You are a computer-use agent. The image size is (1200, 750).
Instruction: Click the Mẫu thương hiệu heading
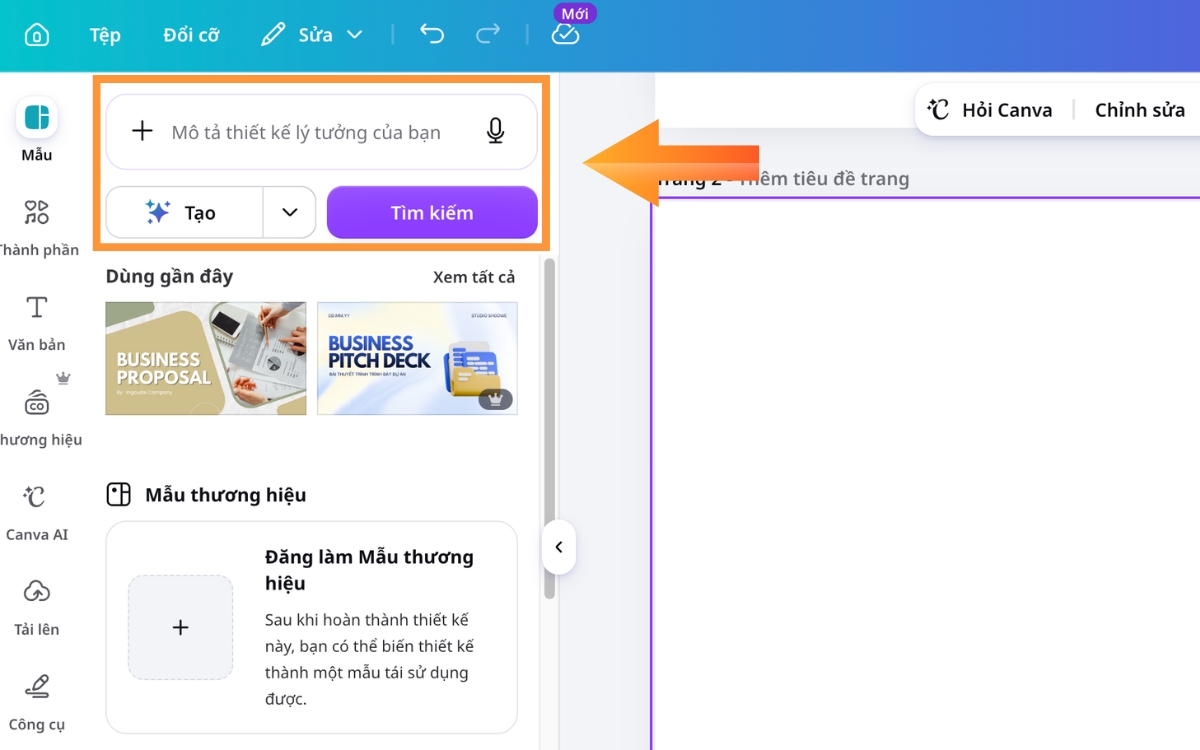pos(226,495)
